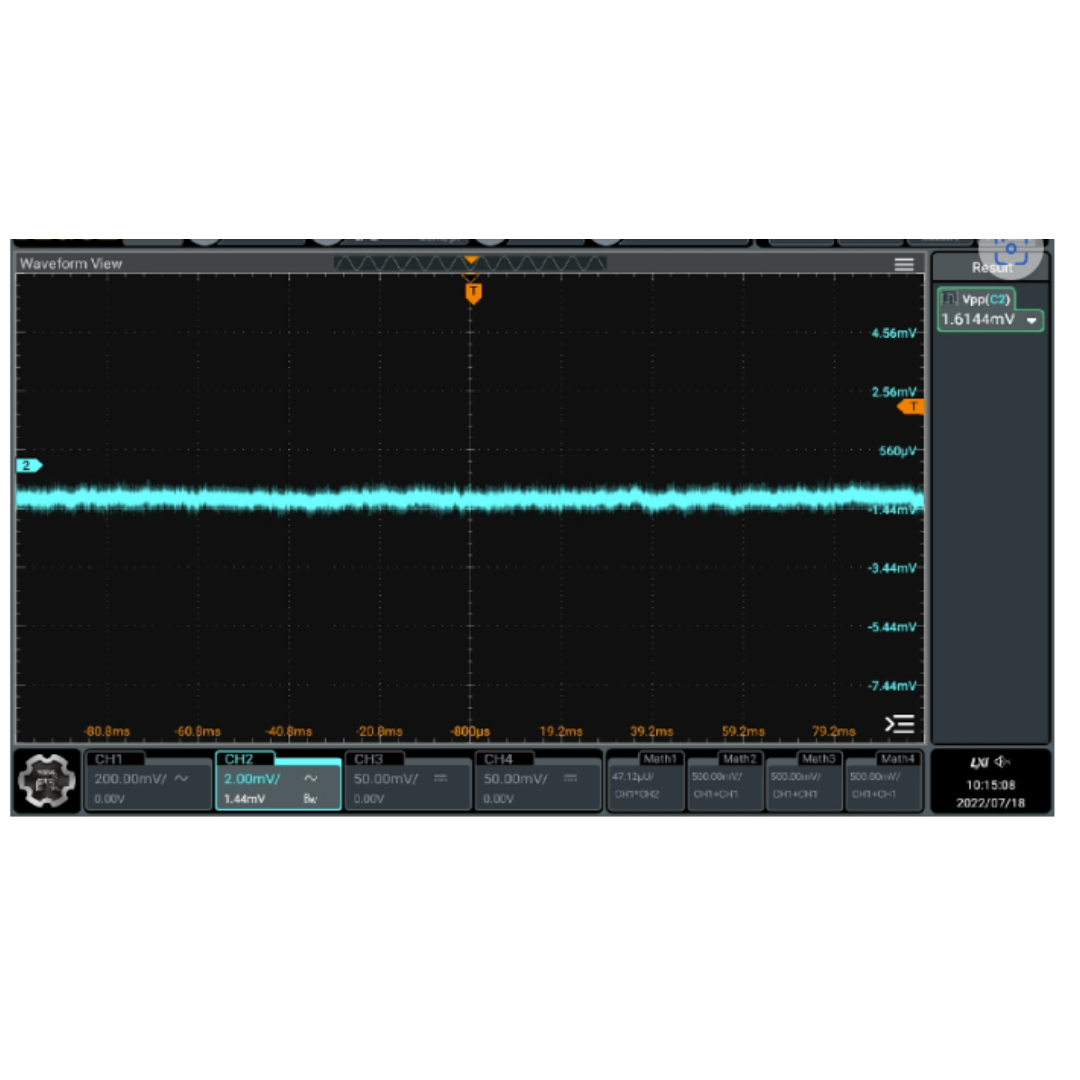
Task: Click the Waveform View hamburger menu icon
Action: tap(904, 264)
